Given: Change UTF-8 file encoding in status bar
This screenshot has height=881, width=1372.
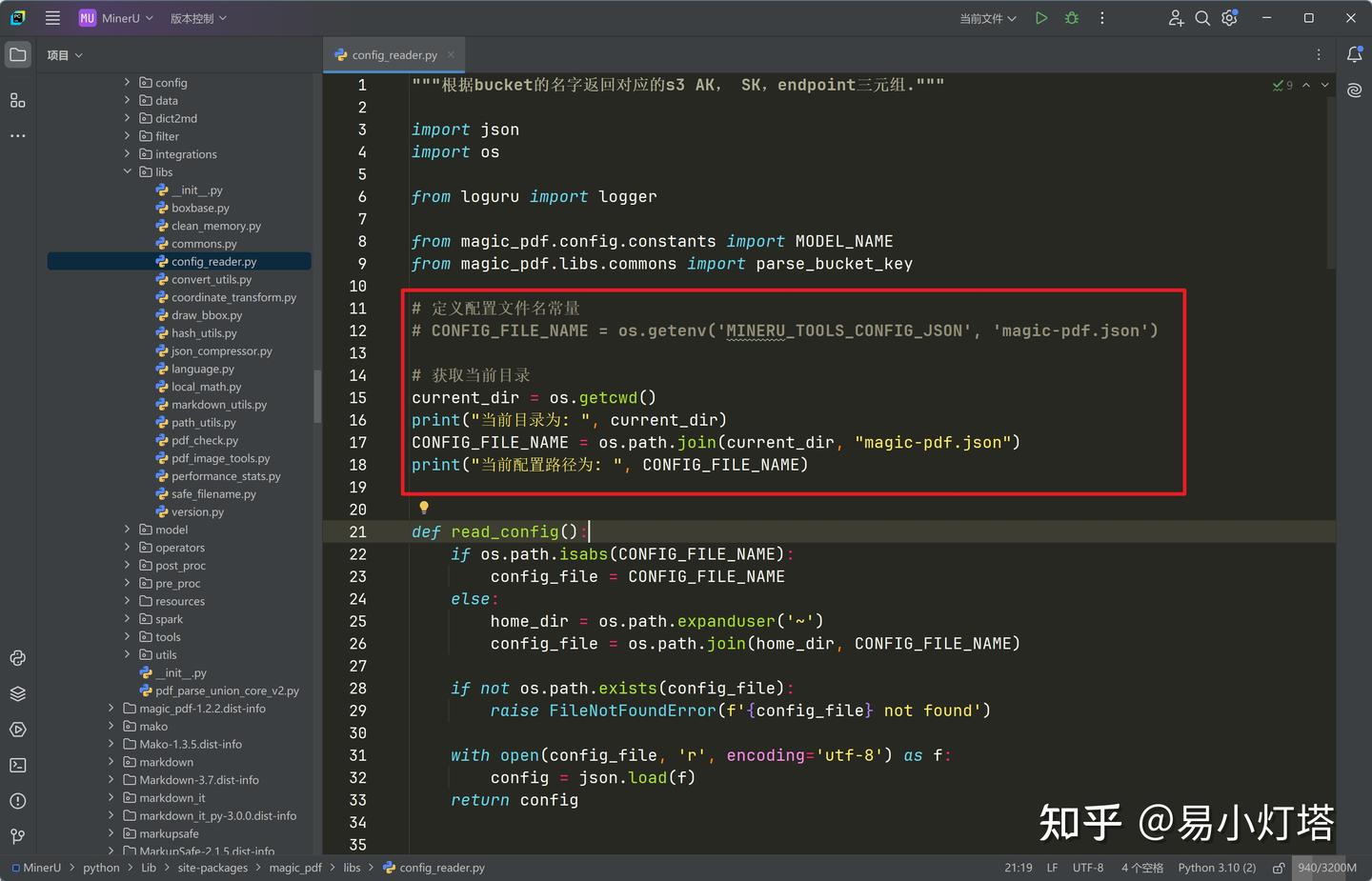Looking at the screenshot, I should point(1088,868).
